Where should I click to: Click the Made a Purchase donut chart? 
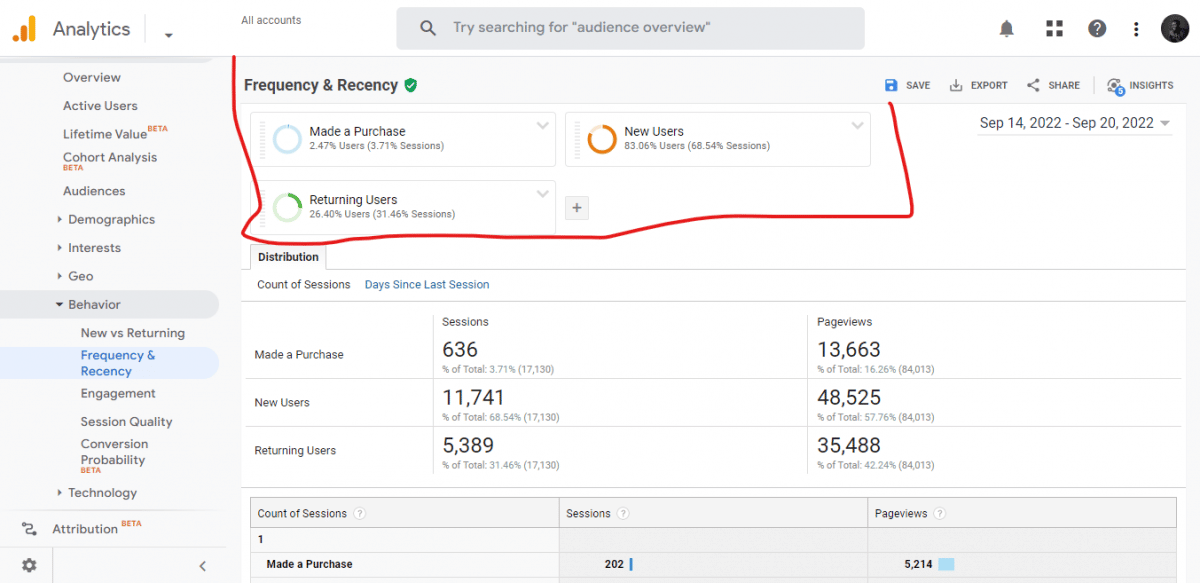[x=287, y=138]
